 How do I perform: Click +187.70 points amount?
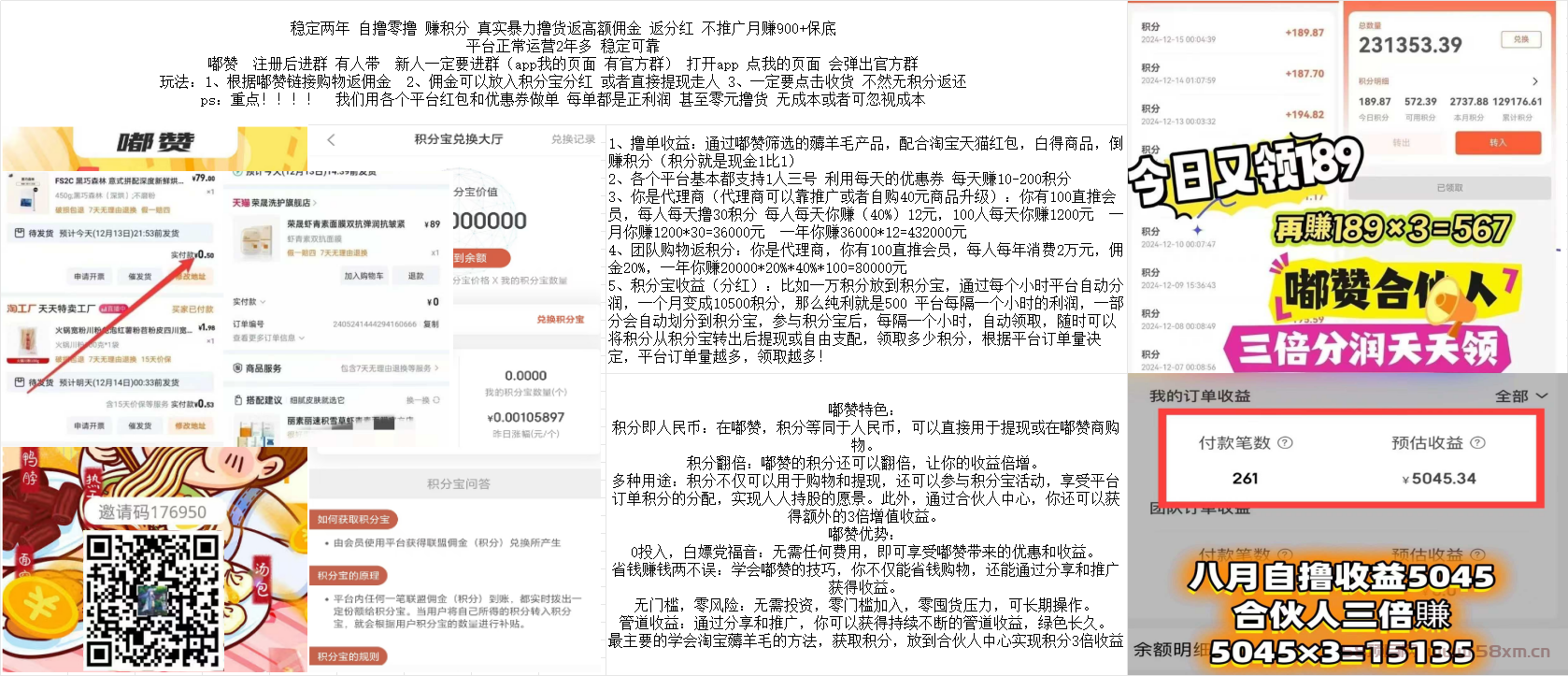point(1304,74)
